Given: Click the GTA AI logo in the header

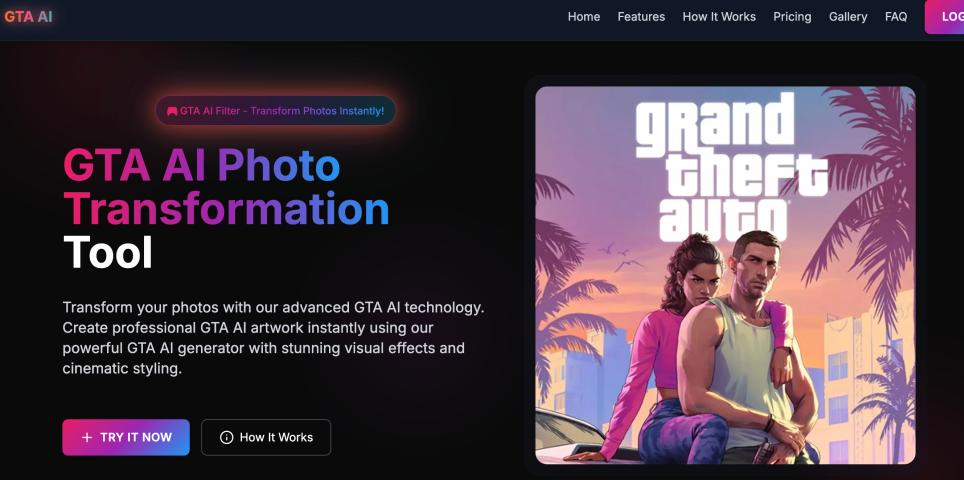Looking at the screenshot, I should pos(28,17).
